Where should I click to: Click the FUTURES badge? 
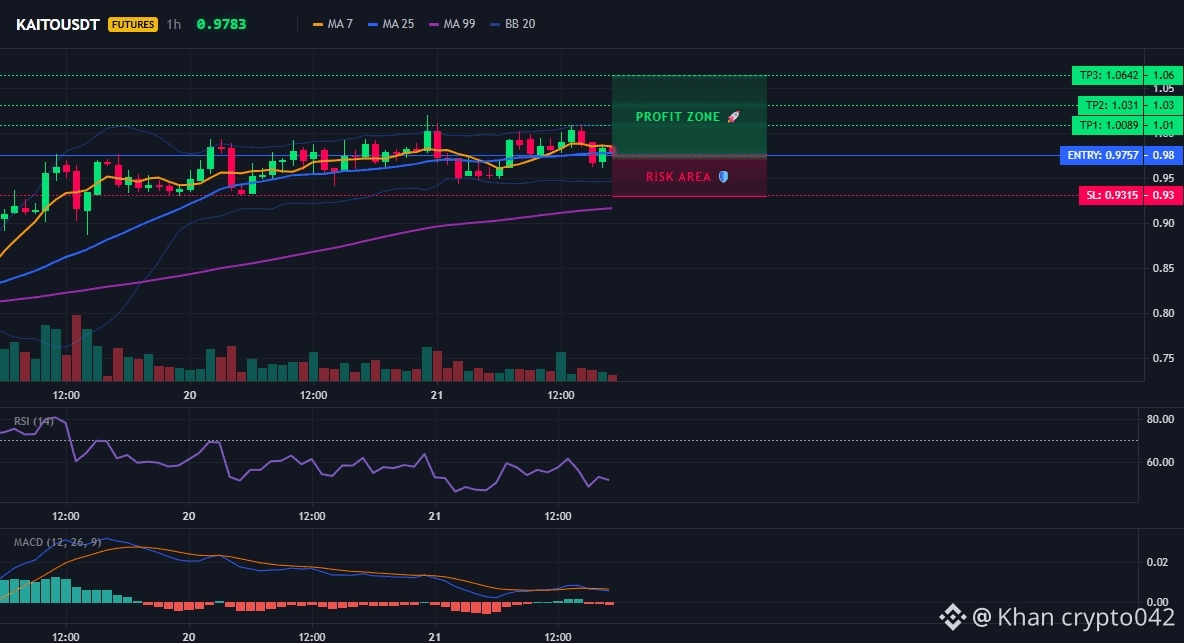click(x=133, y=24)
